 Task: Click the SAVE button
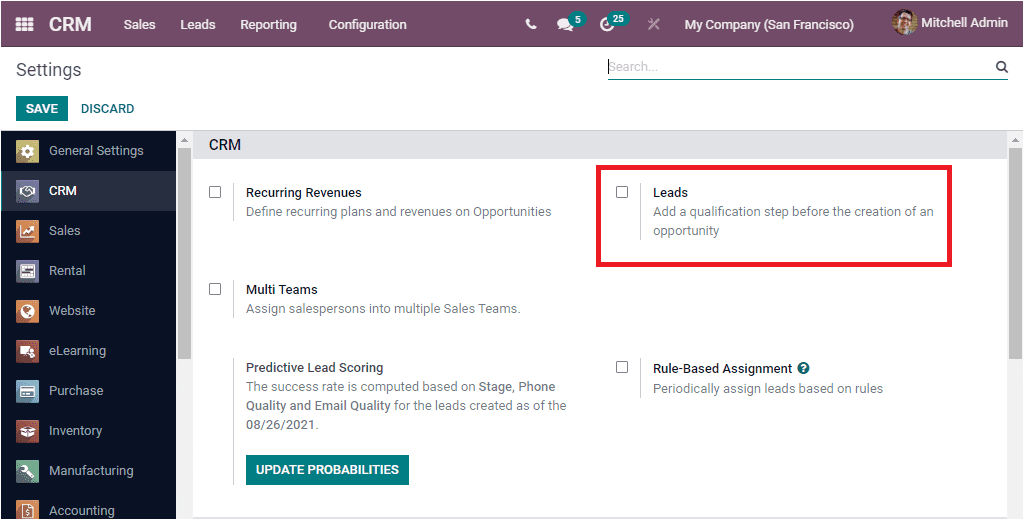(x=42, y=108)
